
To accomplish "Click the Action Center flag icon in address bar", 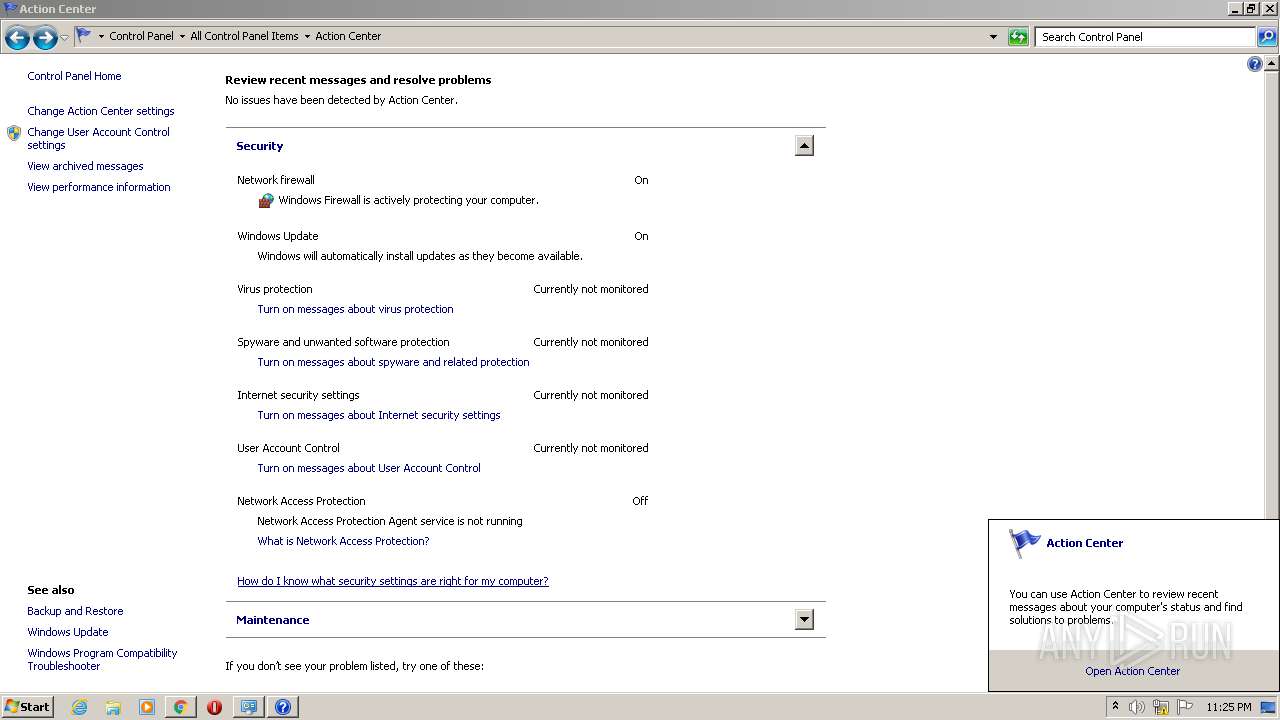I will [84, 36].
